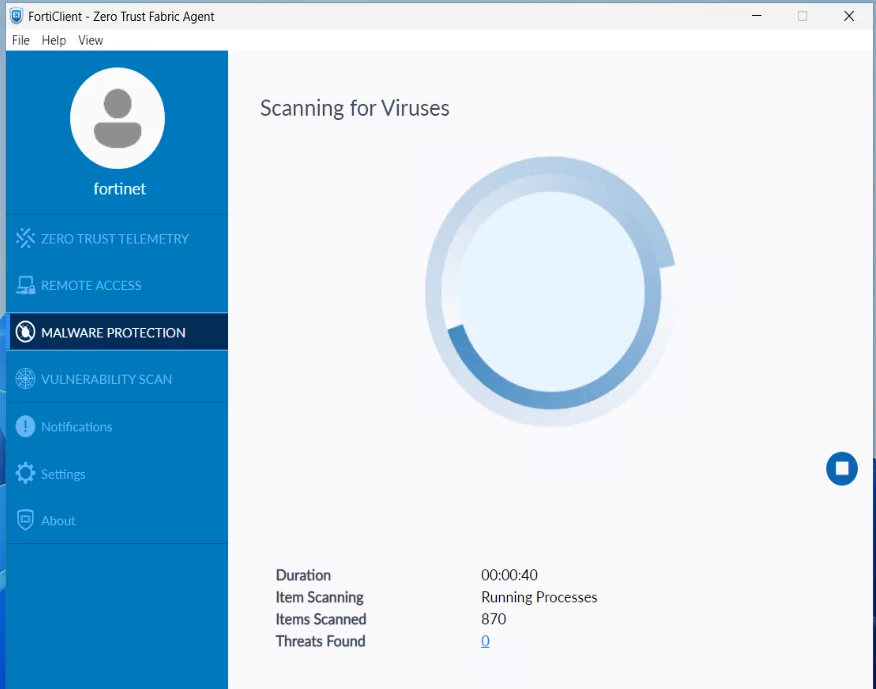The width and height of the screenshot is (876, 689).
Task: Click the Items Scanned value 870
Action: point(493,619)
